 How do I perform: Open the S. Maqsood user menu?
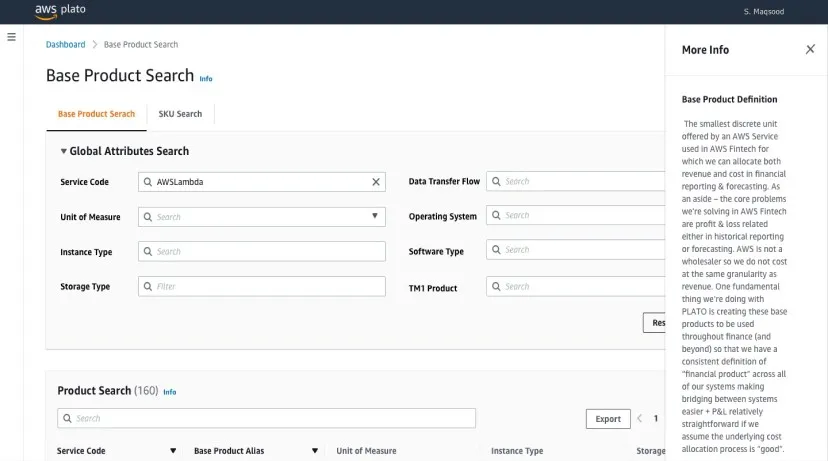tap(764, 12)
